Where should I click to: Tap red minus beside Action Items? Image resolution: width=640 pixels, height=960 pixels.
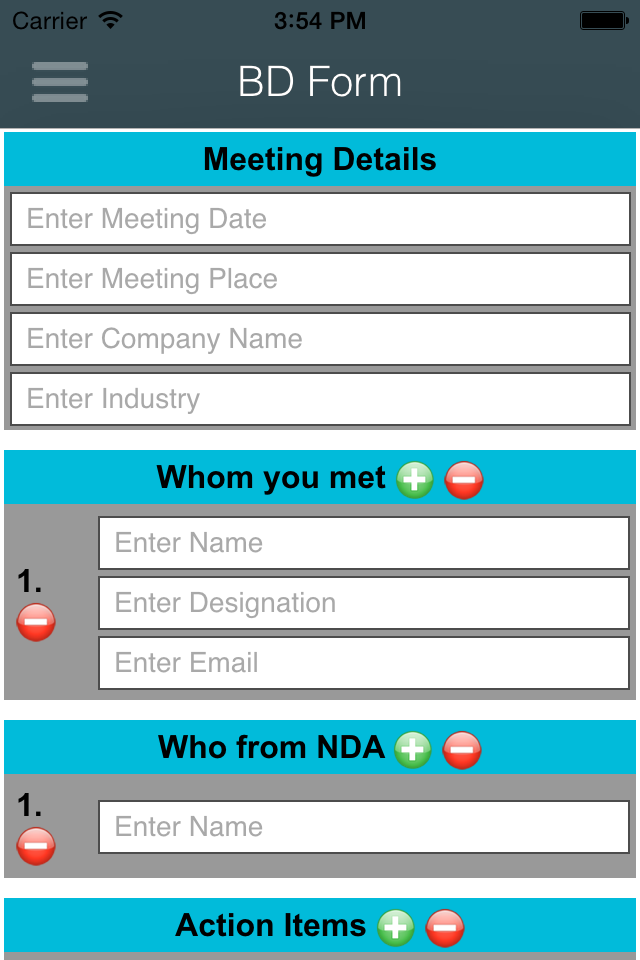[445, 927]
